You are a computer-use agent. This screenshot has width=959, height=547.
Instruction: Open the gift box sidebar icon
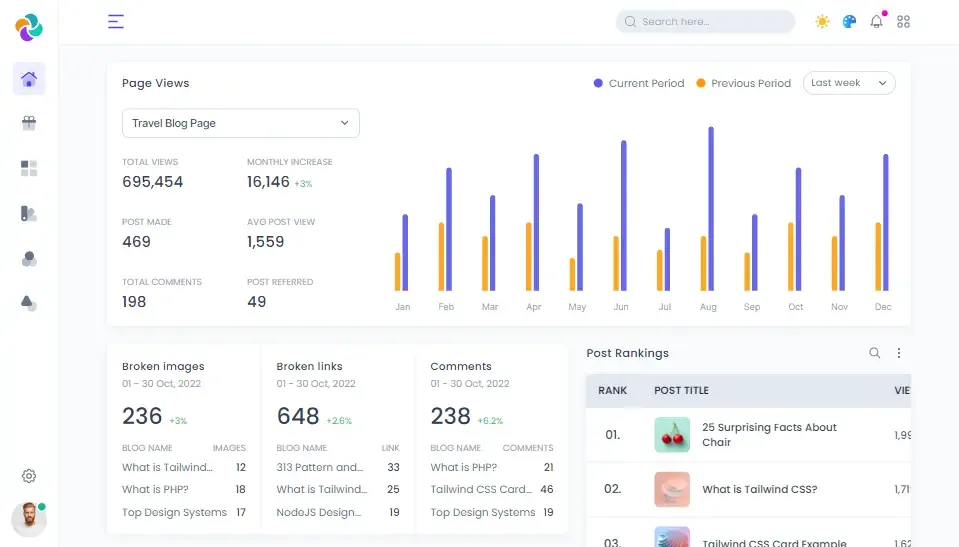point(29,123)
